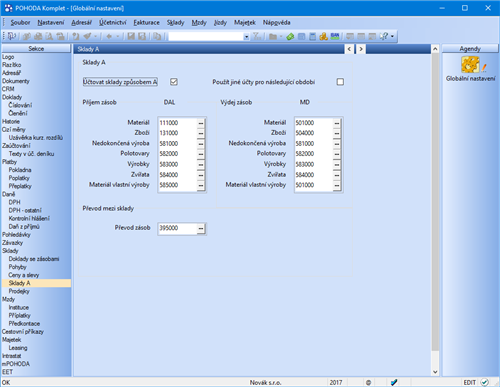This screenshot has height=387, width=500.
Task: Select Prodejky section
Action: tap(19, 291)
